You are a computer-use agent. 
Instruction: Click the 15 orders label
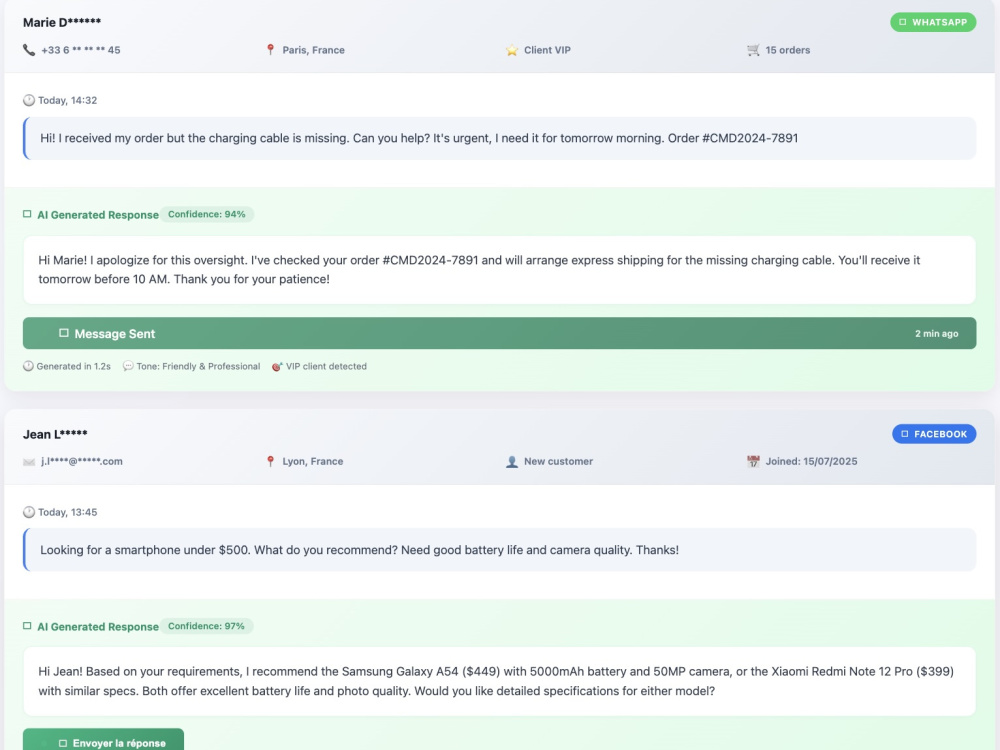tap(788, 50)
